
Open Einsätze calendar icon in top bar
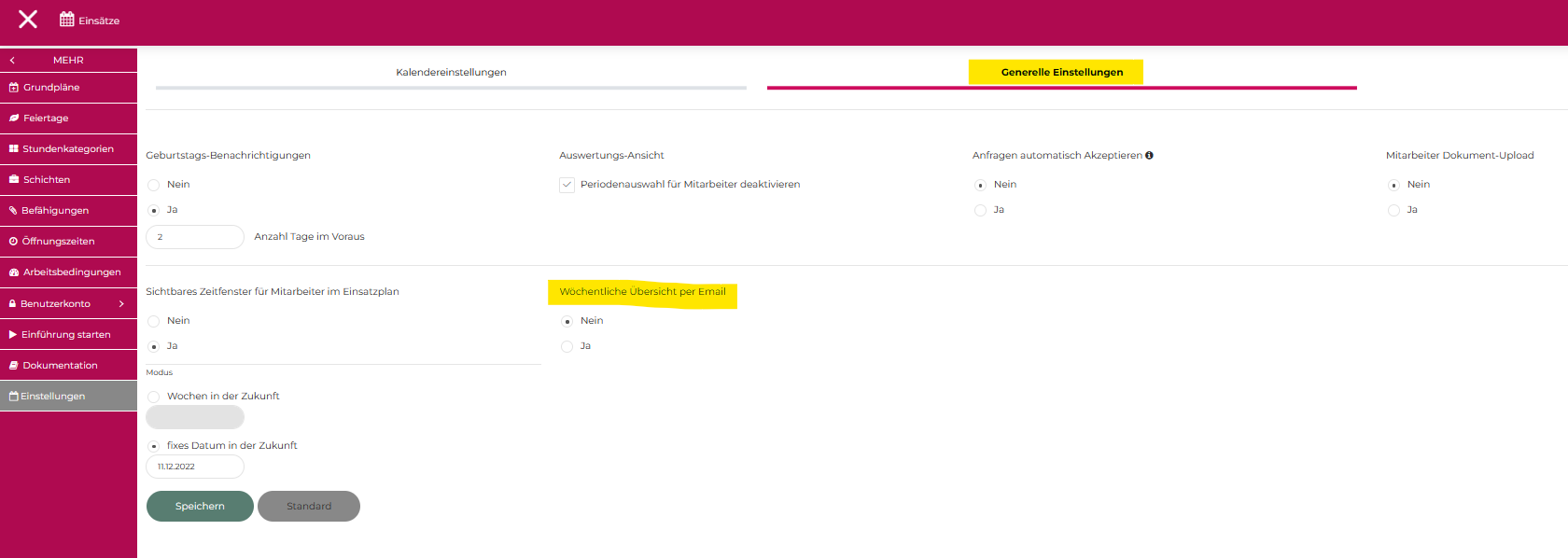[x=67, y=20]
